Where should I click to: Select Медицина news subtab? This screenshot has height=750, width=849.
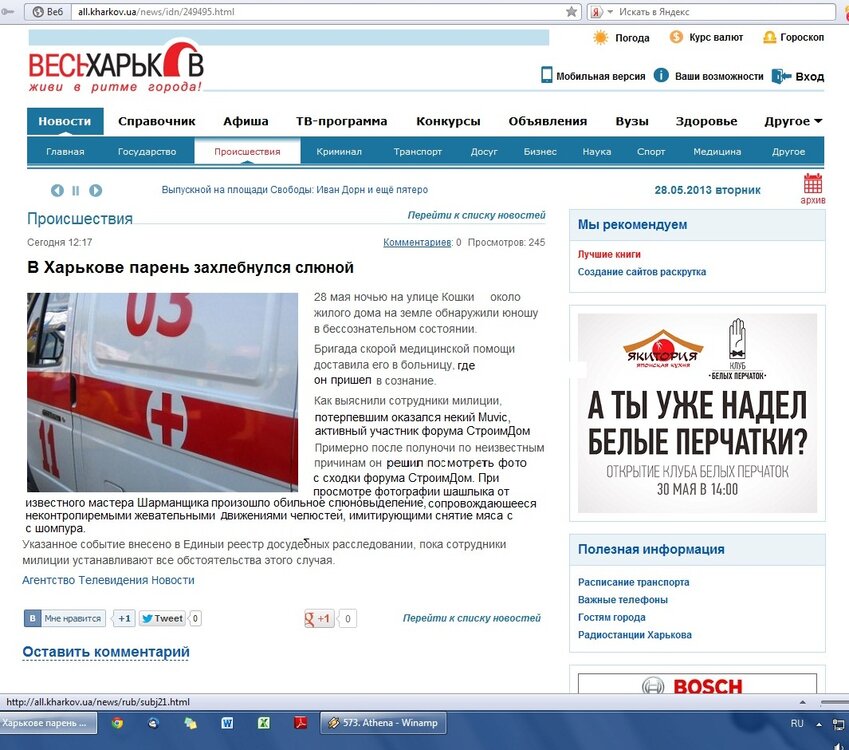(717, 152)
